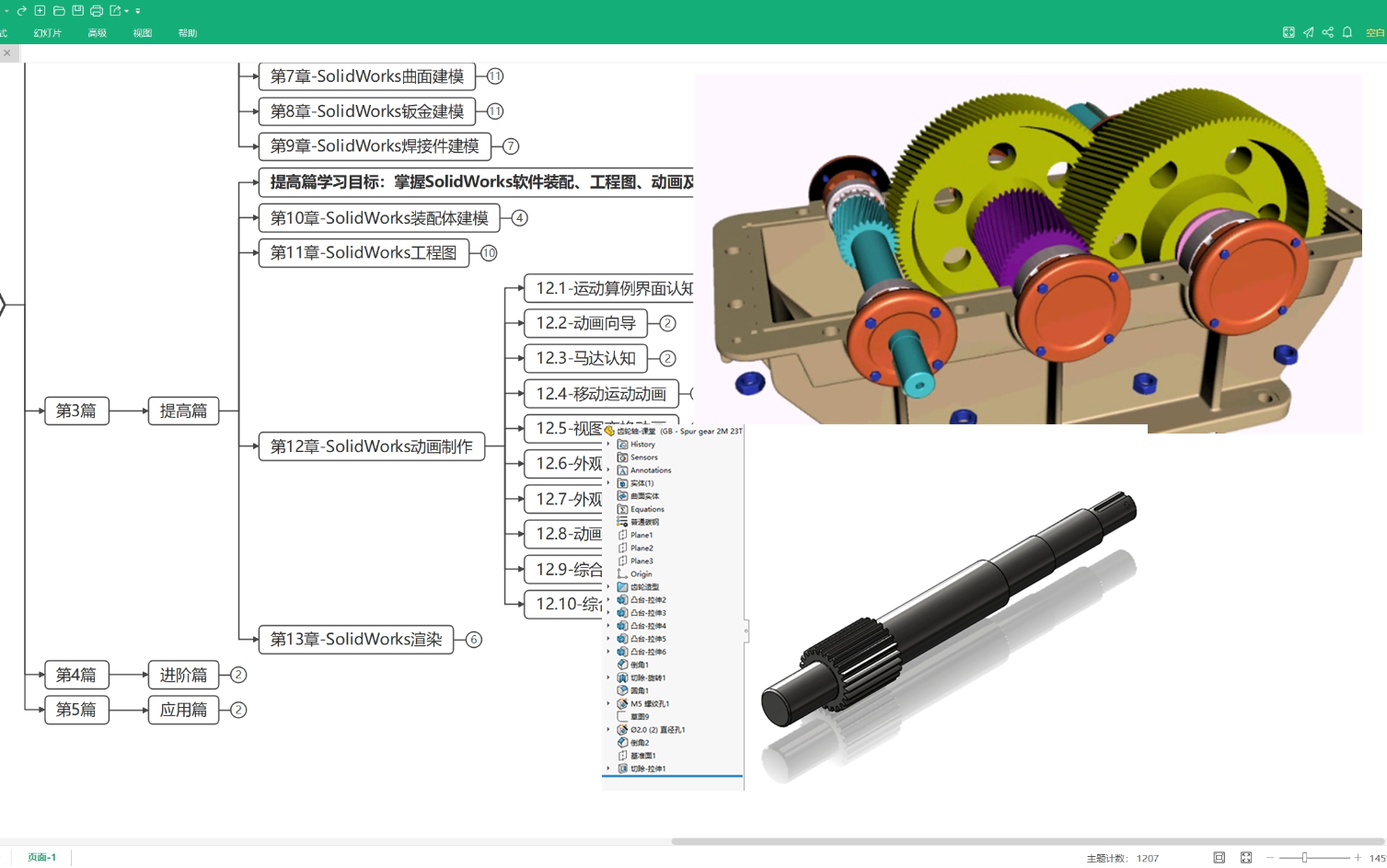Click the 空白 account label
Viewport: 1387px width, 868px height.
pos(1375,32)
